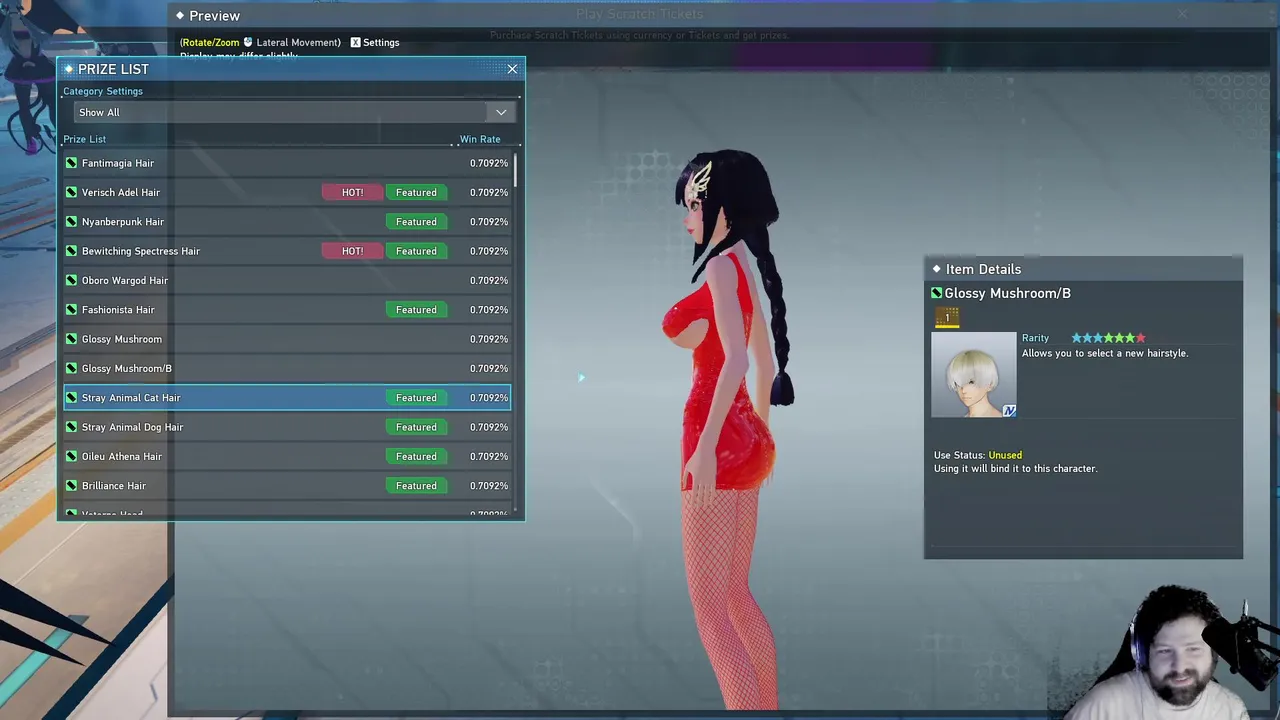The width and height of the screenshot is (1280, 720).
Task: Click the green icon beside Brilliance Hair
Action: point(71,486)
